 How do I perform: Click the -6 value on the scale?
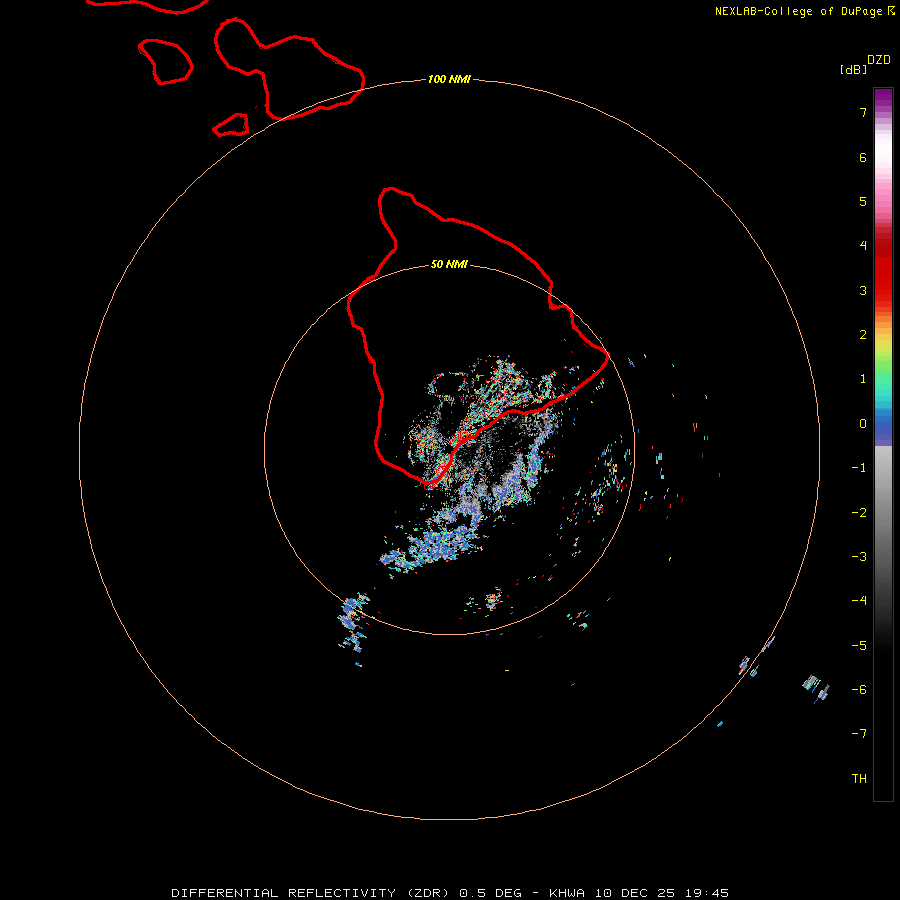[x=859, y=689]
